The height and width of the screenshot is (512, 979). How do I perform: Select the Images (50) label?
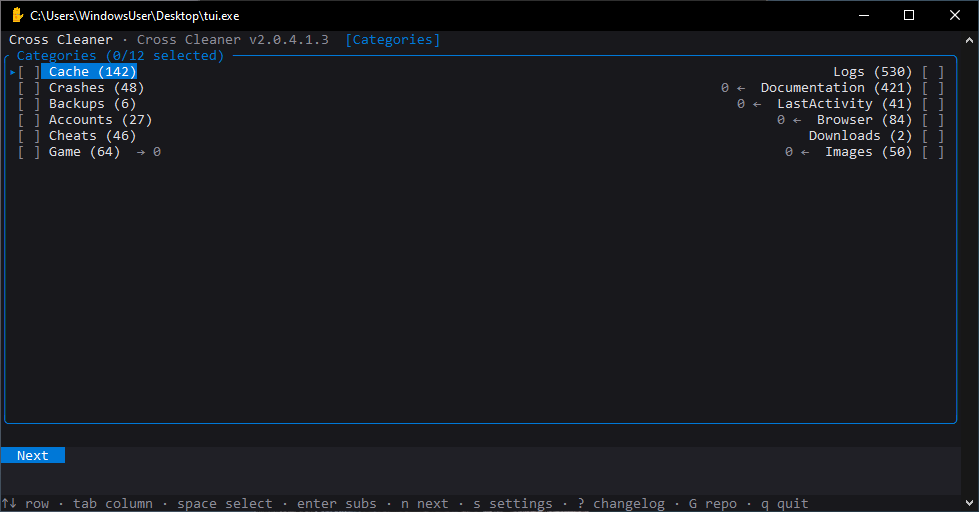(x=868, y=152)
